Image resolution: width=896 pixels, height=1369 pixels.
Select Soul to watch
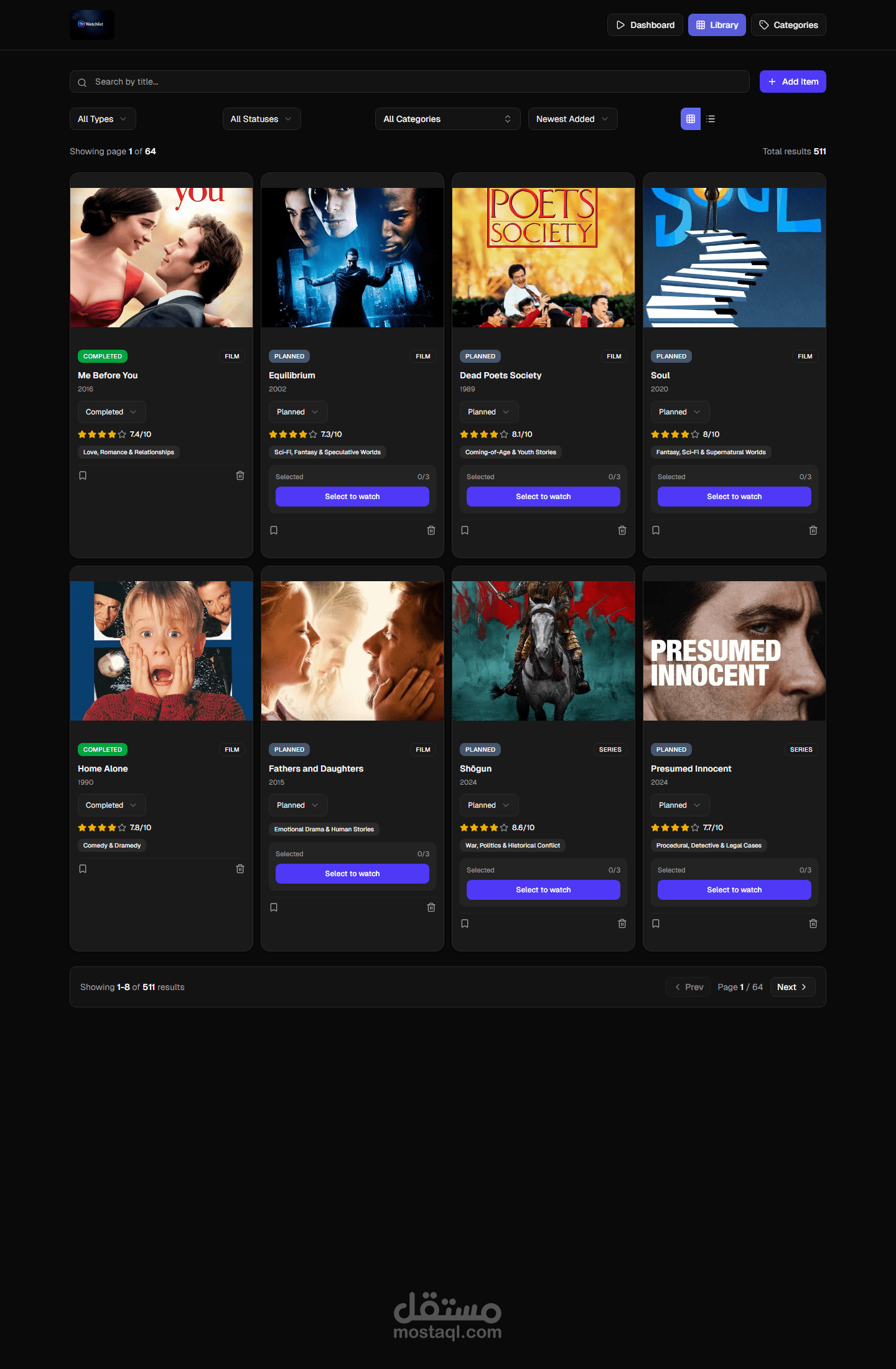pyautogui.click(x=734, y=497)
